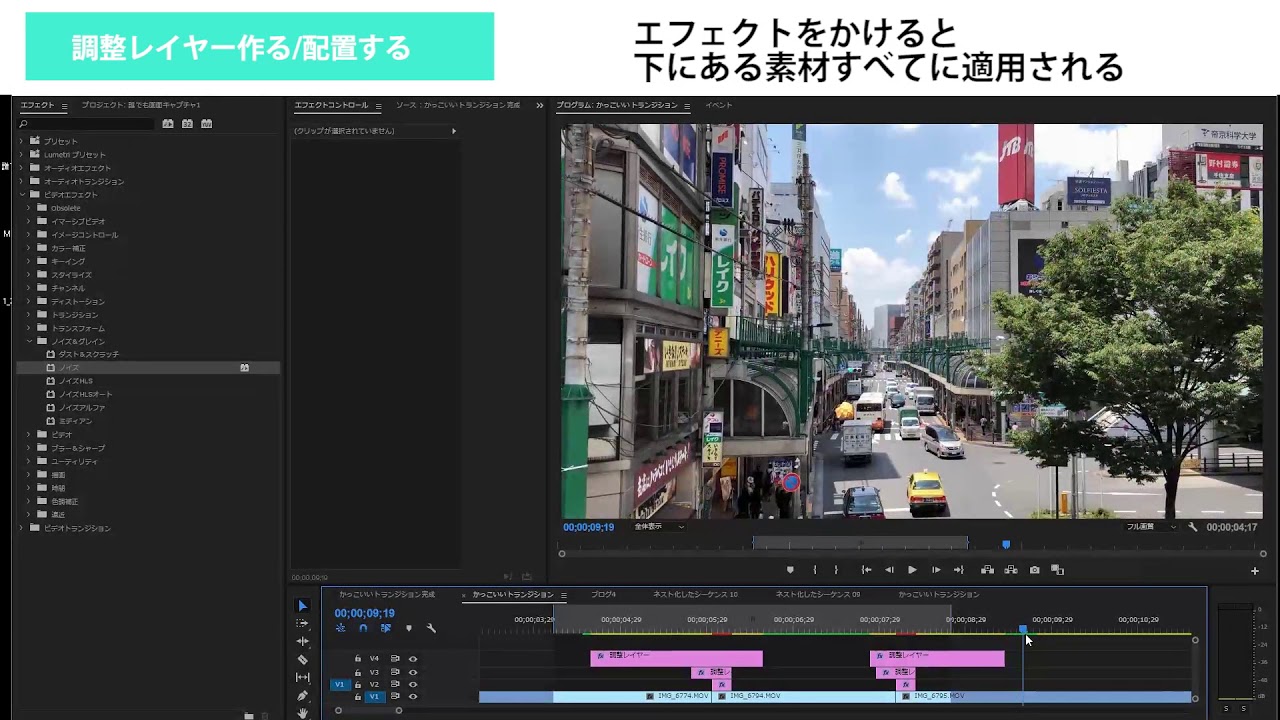Toggle V4 track visibility eye
Image resolution: width=1280 pixels, height=720 pixels.
[413, 659]
